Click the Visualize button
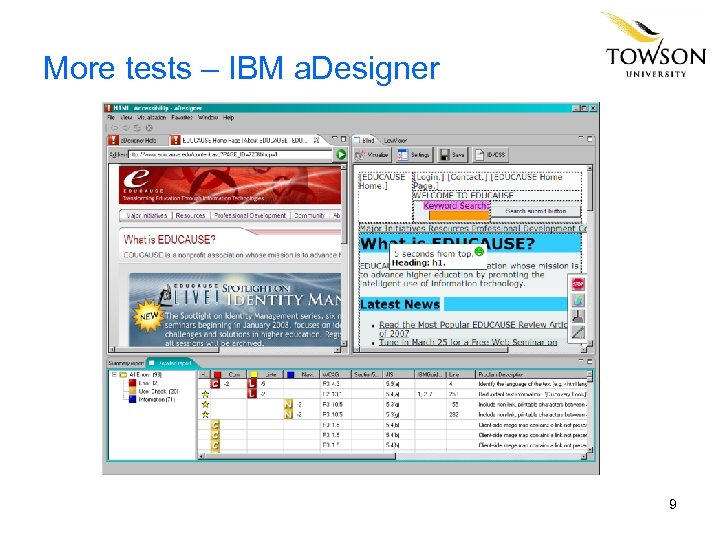 click(372, 155)
